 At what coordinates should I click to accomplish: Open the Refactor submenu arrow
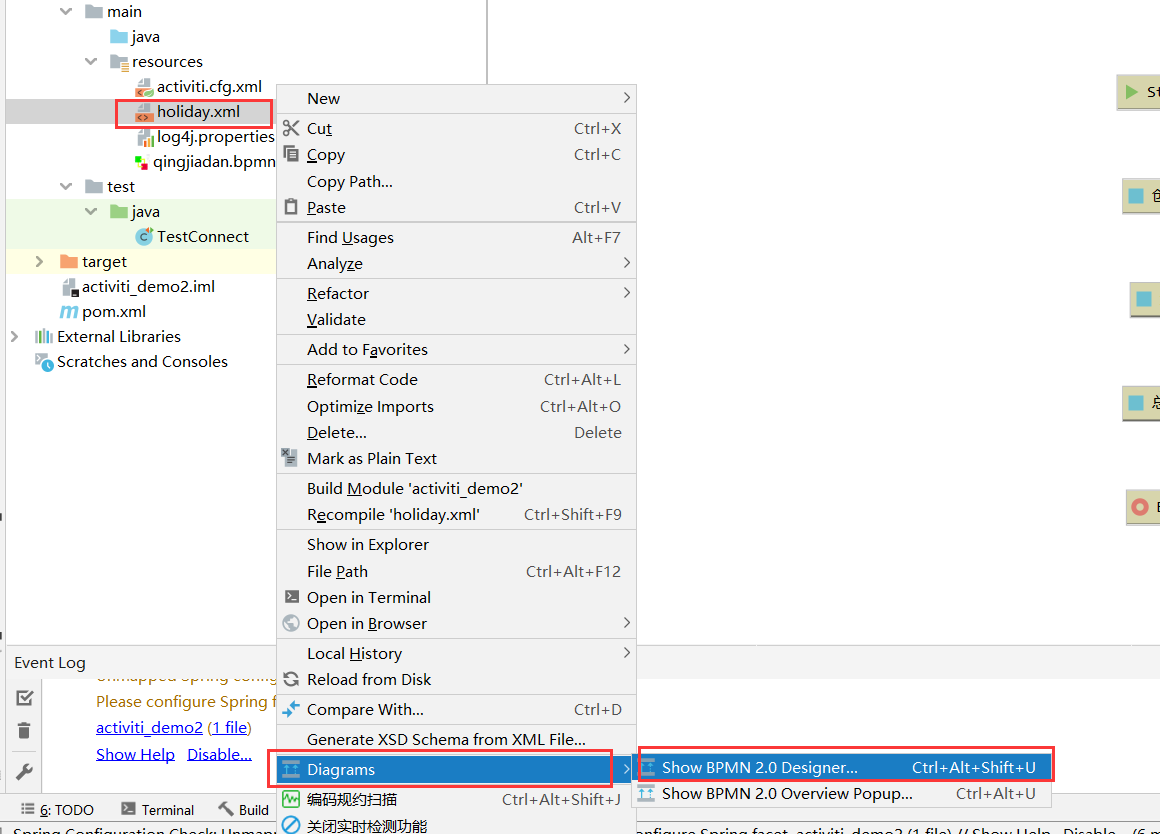(627, 292)
